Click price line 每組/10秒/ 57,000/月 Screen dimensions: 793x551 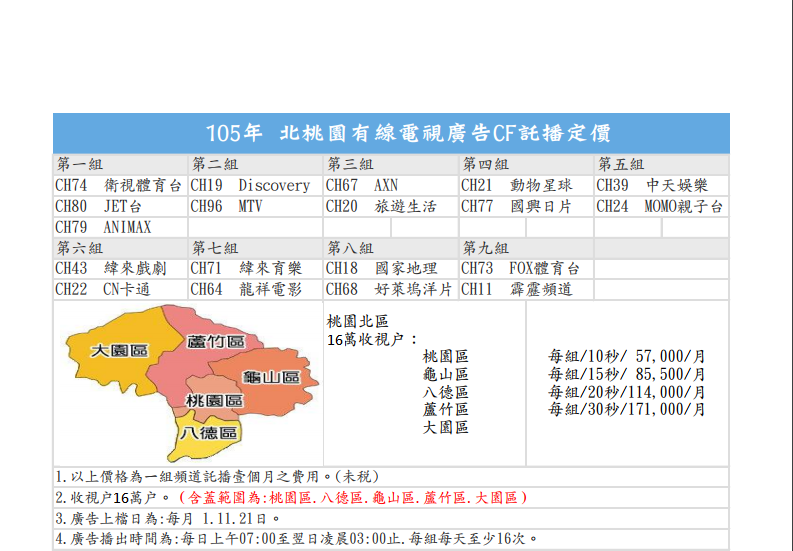(x=627, y=357)
